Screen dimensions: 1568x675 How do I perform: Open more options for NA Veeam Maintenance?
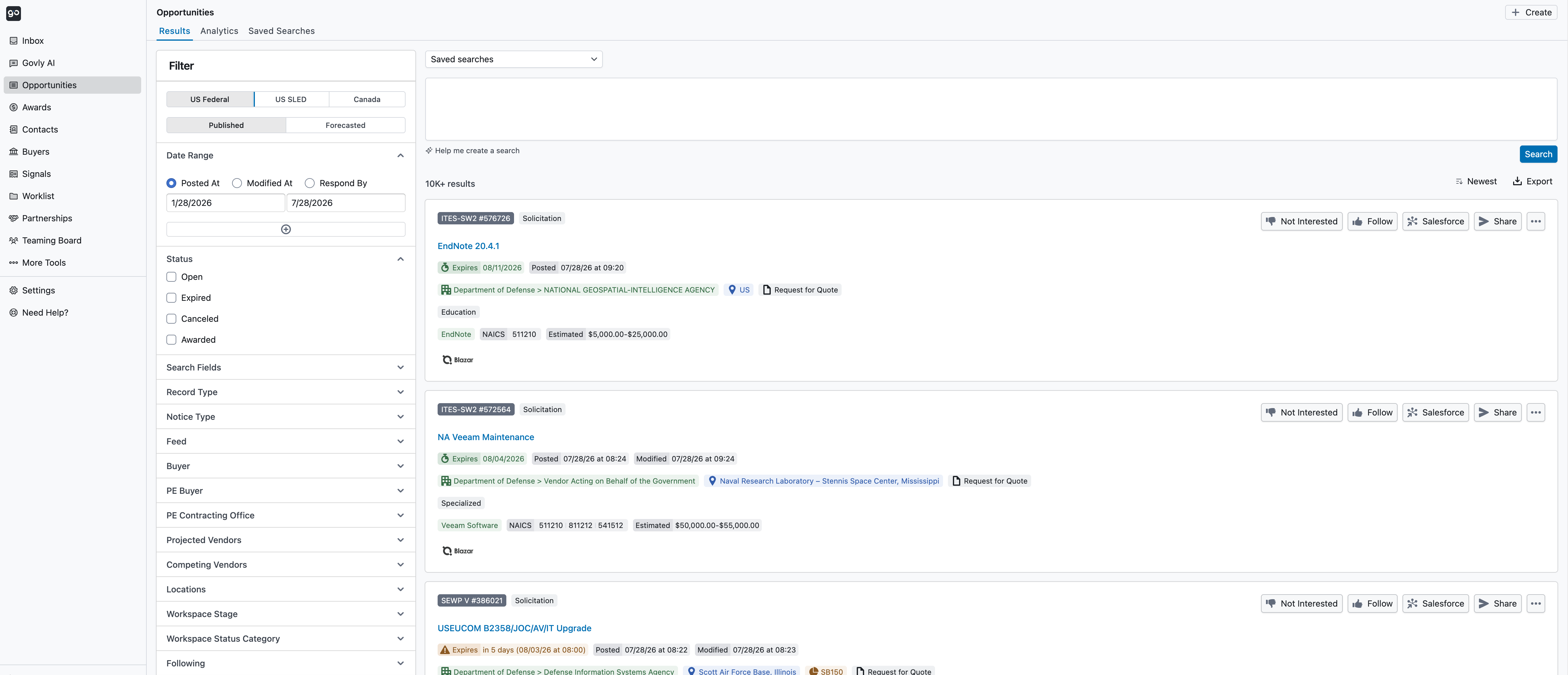pyautogui.click(x=1536, y=413)
